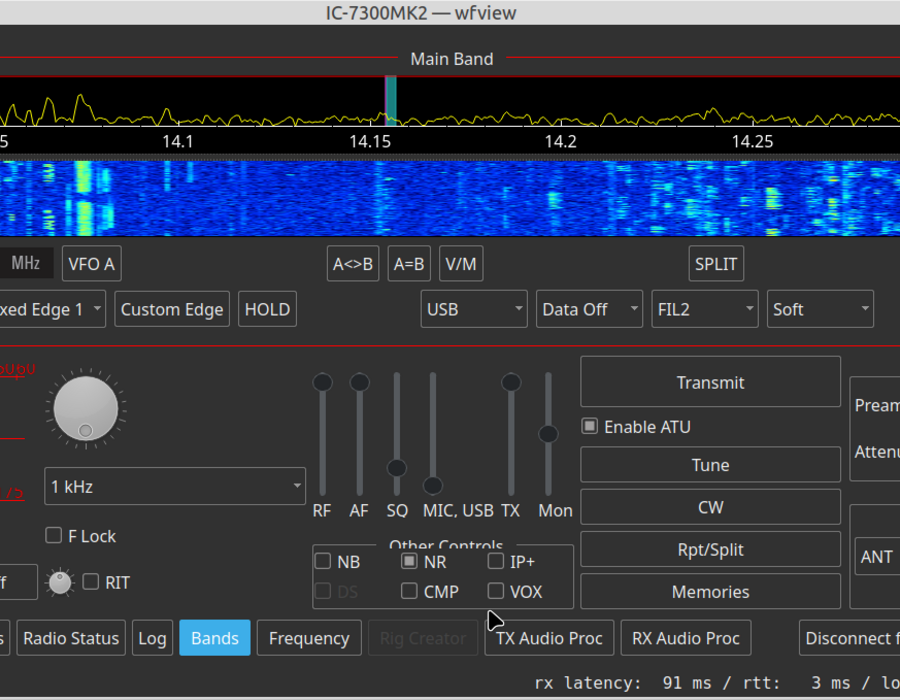Open the FIL2 filter dropdown

[705, 309]
